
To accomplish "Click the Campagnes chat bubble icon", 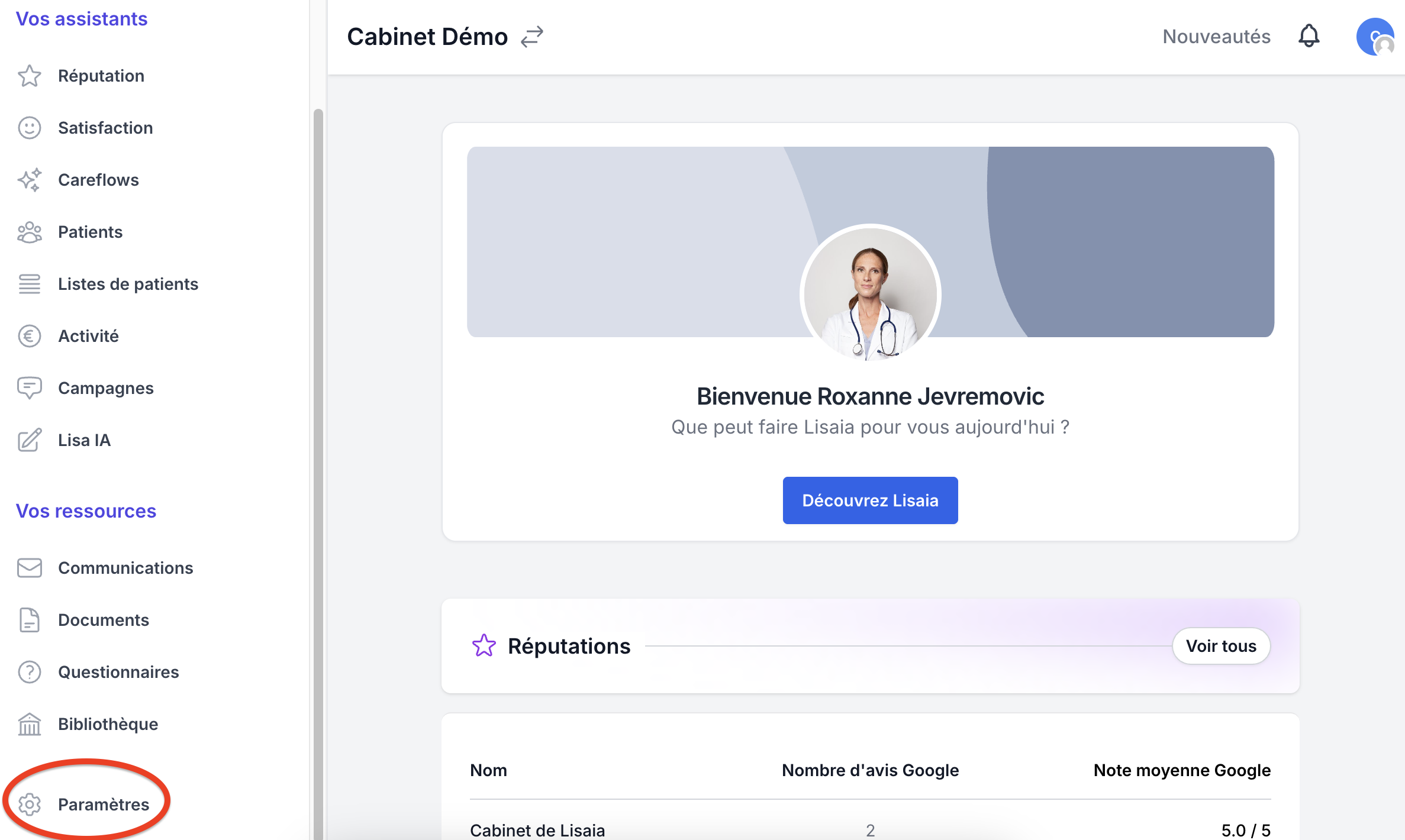I will (x=29, y=388).
